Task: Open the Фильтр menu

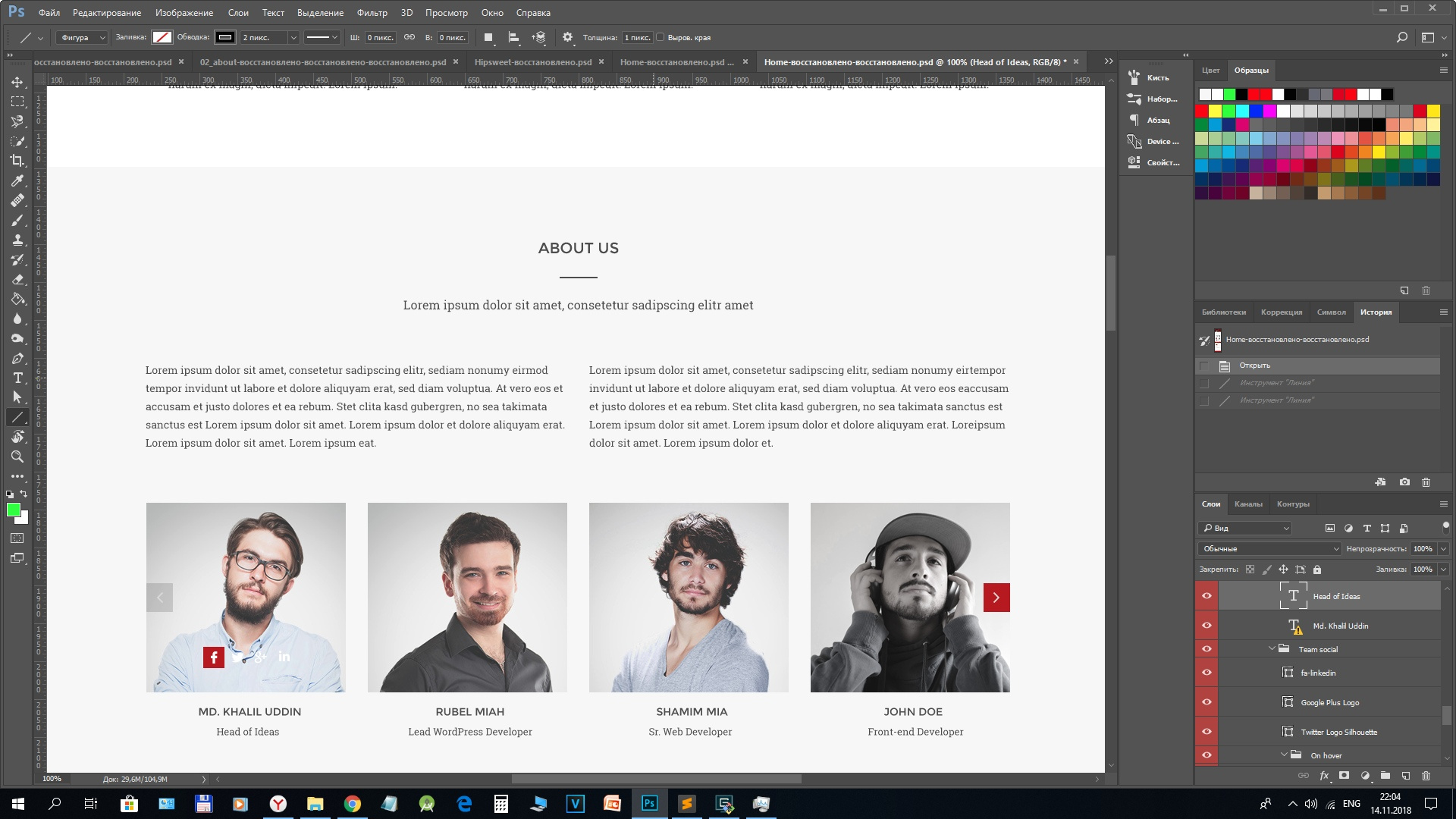Action: click(372, 13)
